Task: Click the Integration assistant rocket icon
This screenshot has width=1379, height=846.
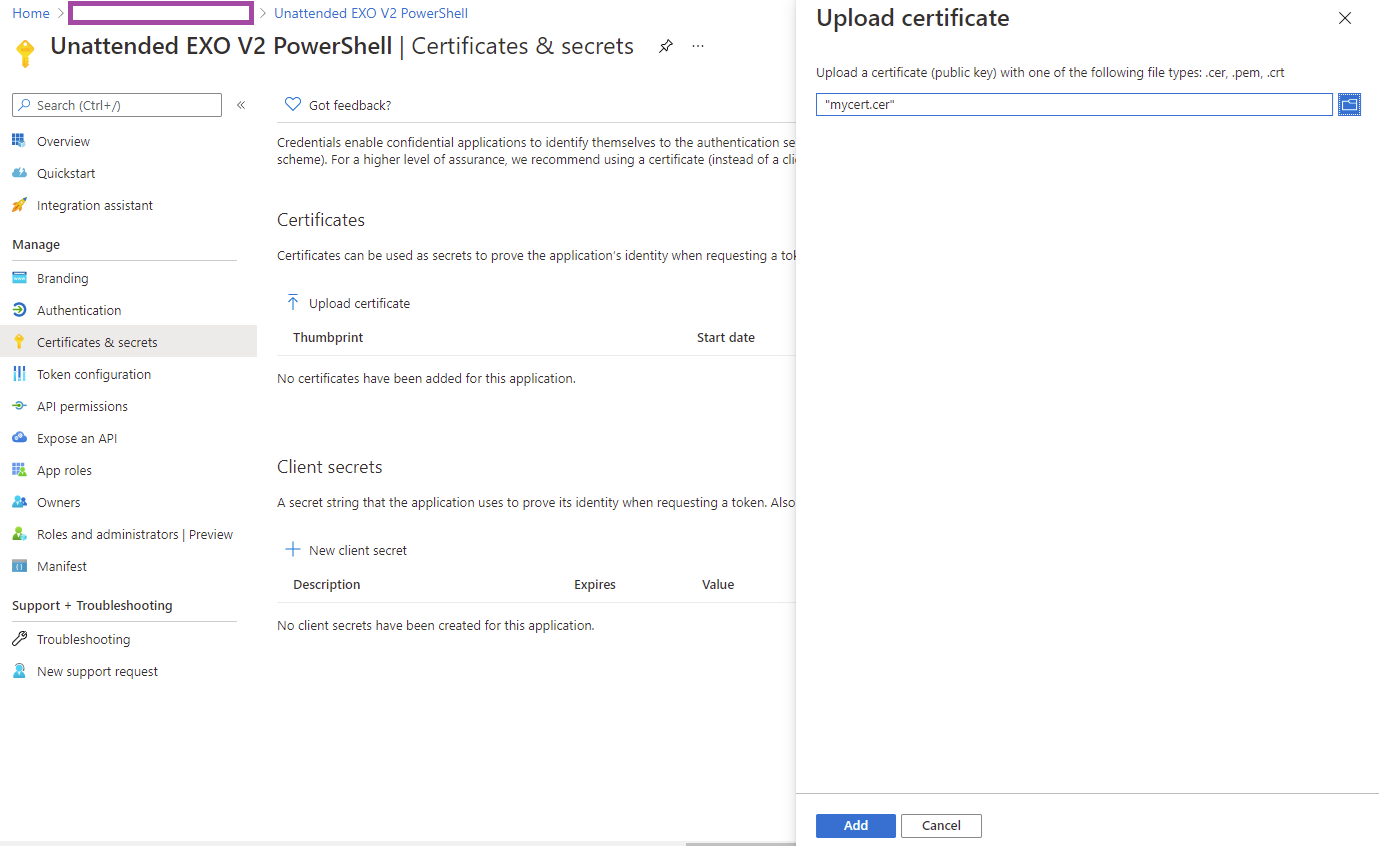Action: coord(19,205)
